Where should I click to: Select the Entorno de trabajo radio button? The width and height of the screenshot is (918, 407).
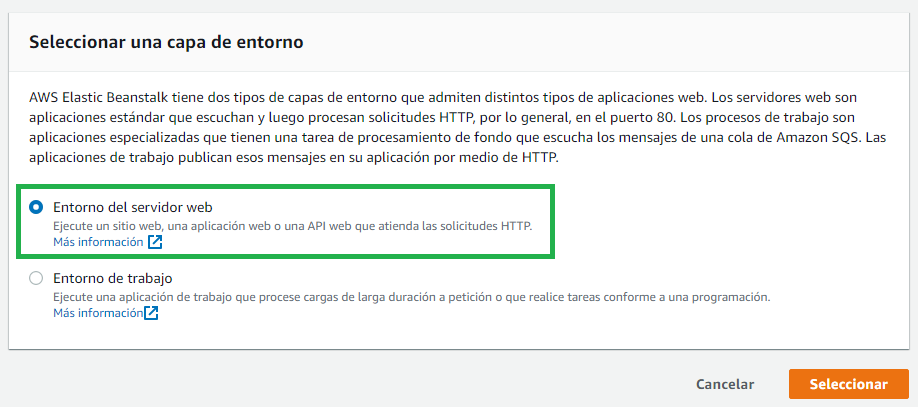(36, 278)
